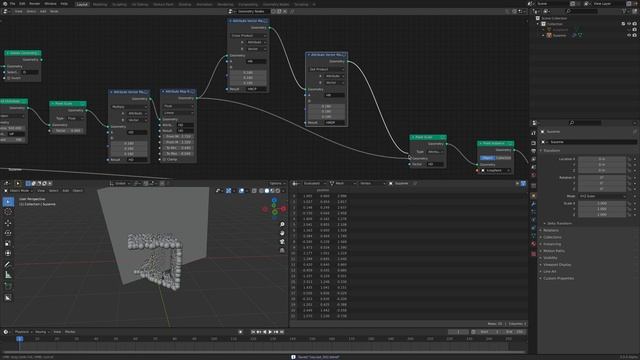
Task: Open the Window menu
Action: [x=50, y=4]
